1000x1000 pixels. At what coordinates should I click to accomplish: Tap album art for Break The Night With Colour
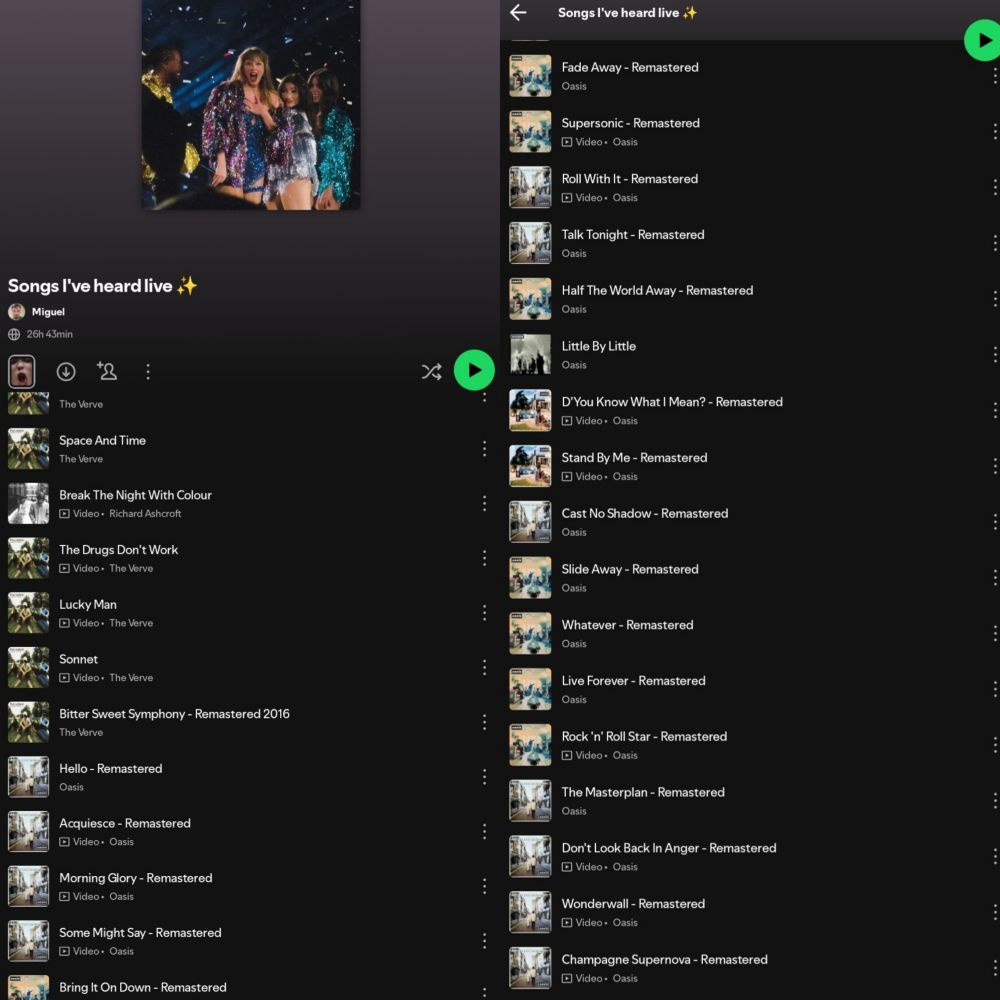point(28,504)
